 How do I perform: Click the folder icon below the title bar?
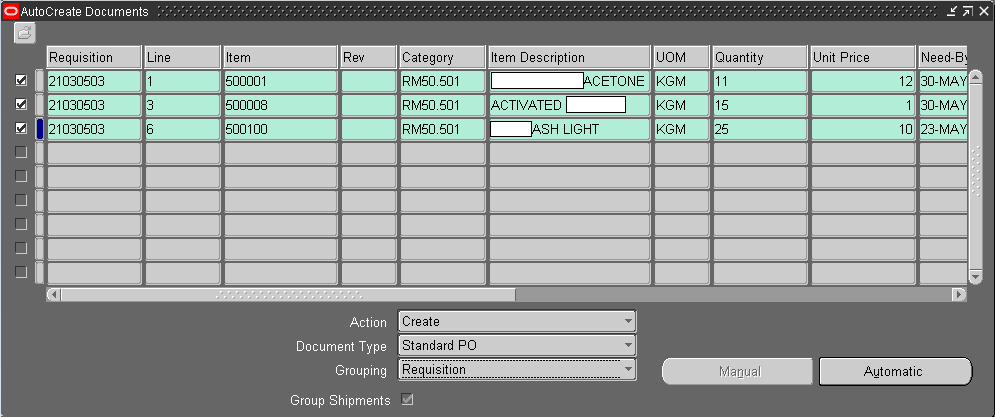(x=25, y=34)
